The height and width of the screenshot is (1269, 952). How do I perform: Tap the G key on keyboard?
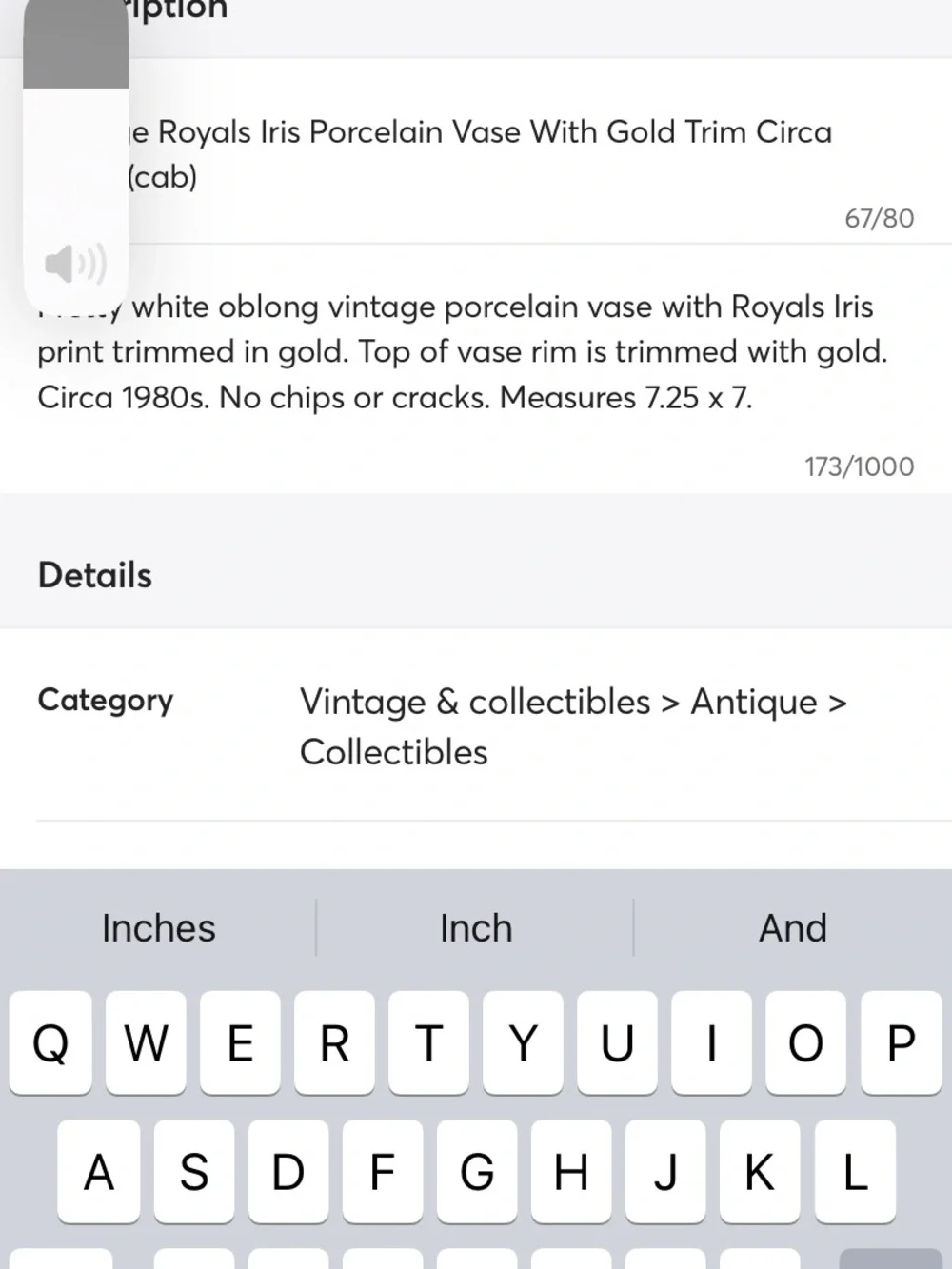pyautogui.click(x=476, y=1171)
